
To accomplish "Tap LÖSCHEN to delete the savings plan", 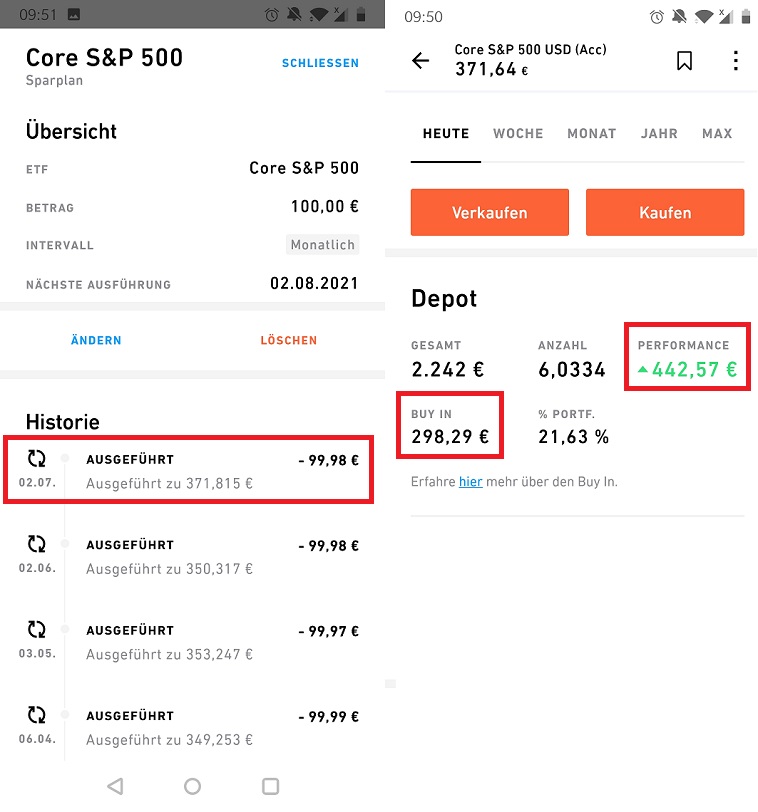I will click(288, 340).
